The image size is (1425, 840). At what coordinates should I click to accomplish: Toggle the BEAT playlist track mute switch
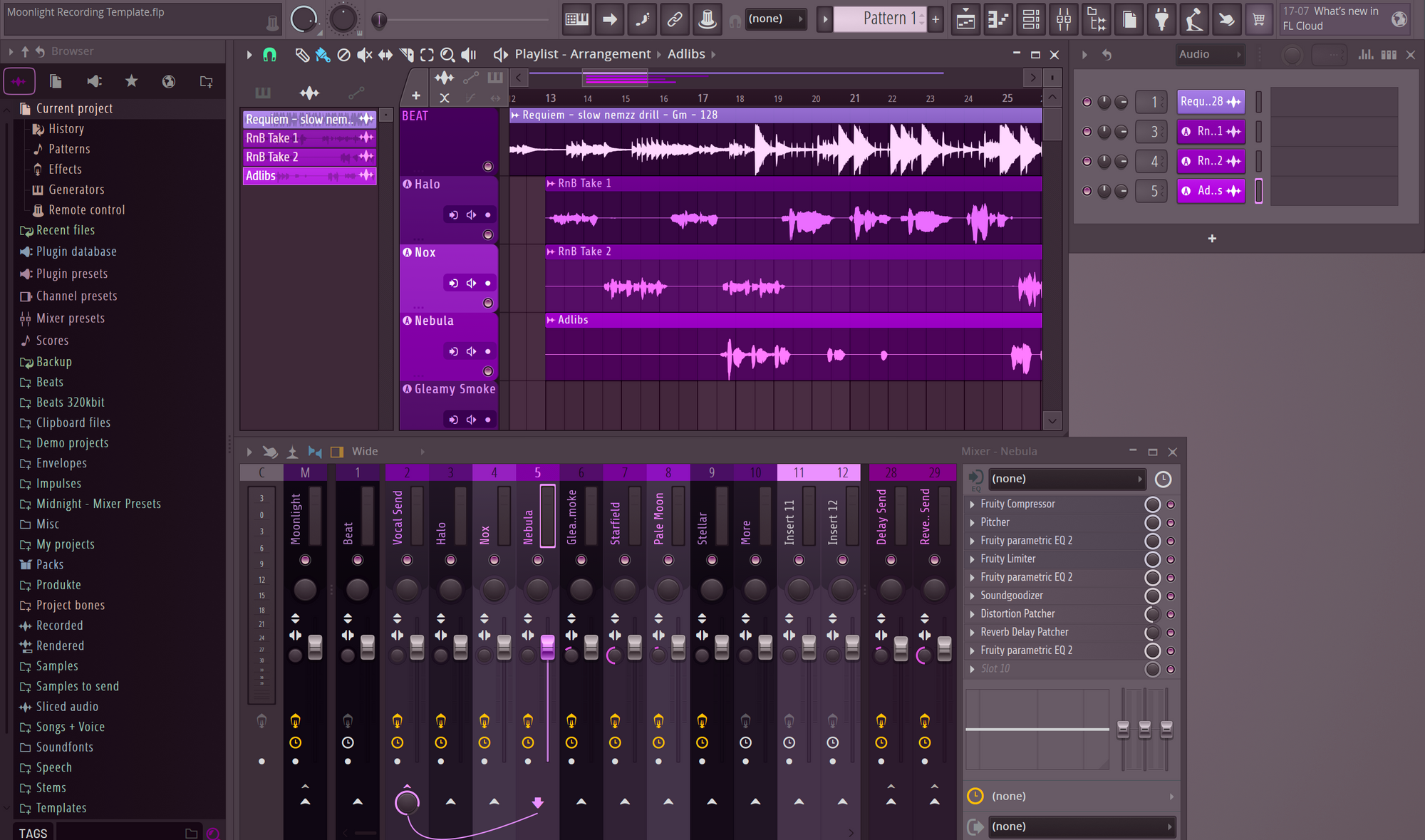tap(488, 167)
